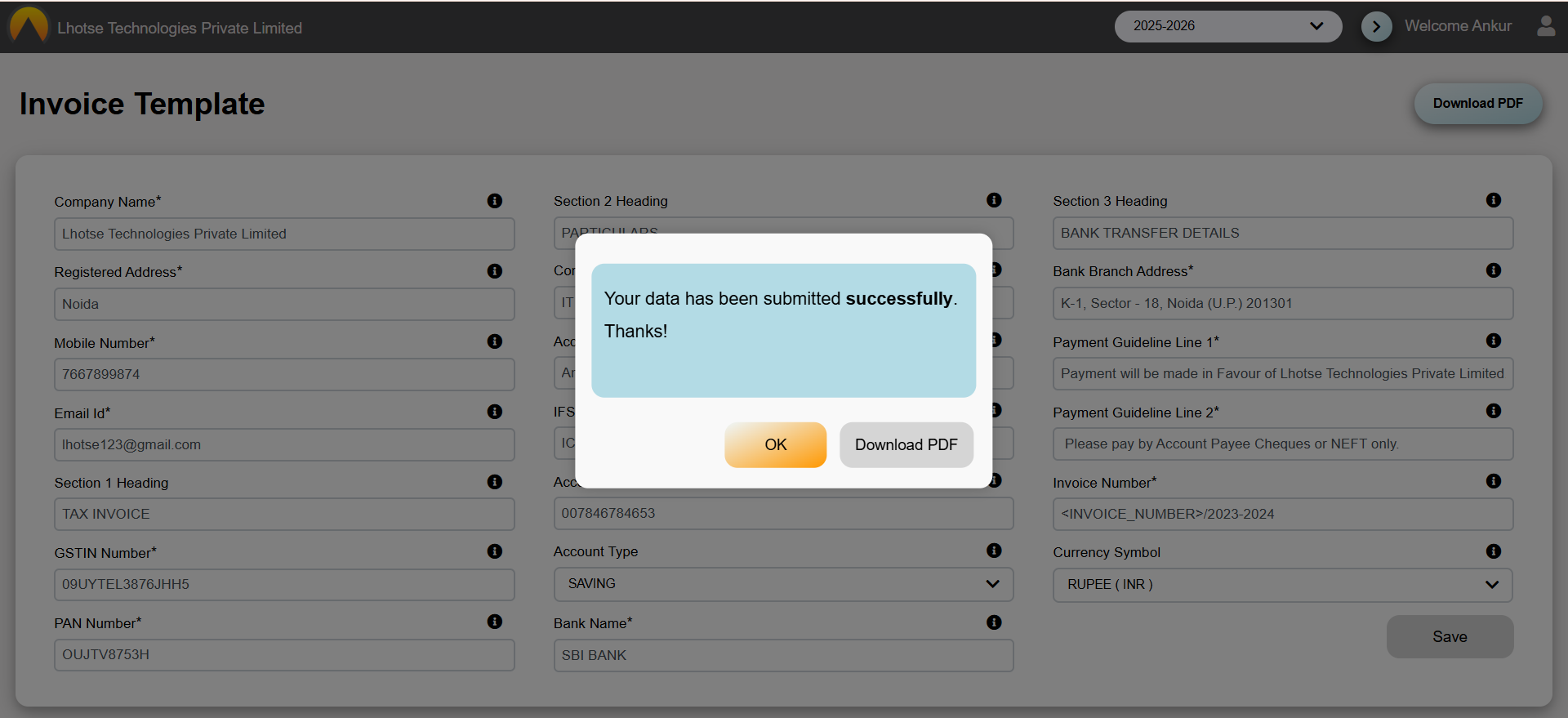1568x718 pixels.
Task: Show info for Company Name field
Action: coord(495,201)
